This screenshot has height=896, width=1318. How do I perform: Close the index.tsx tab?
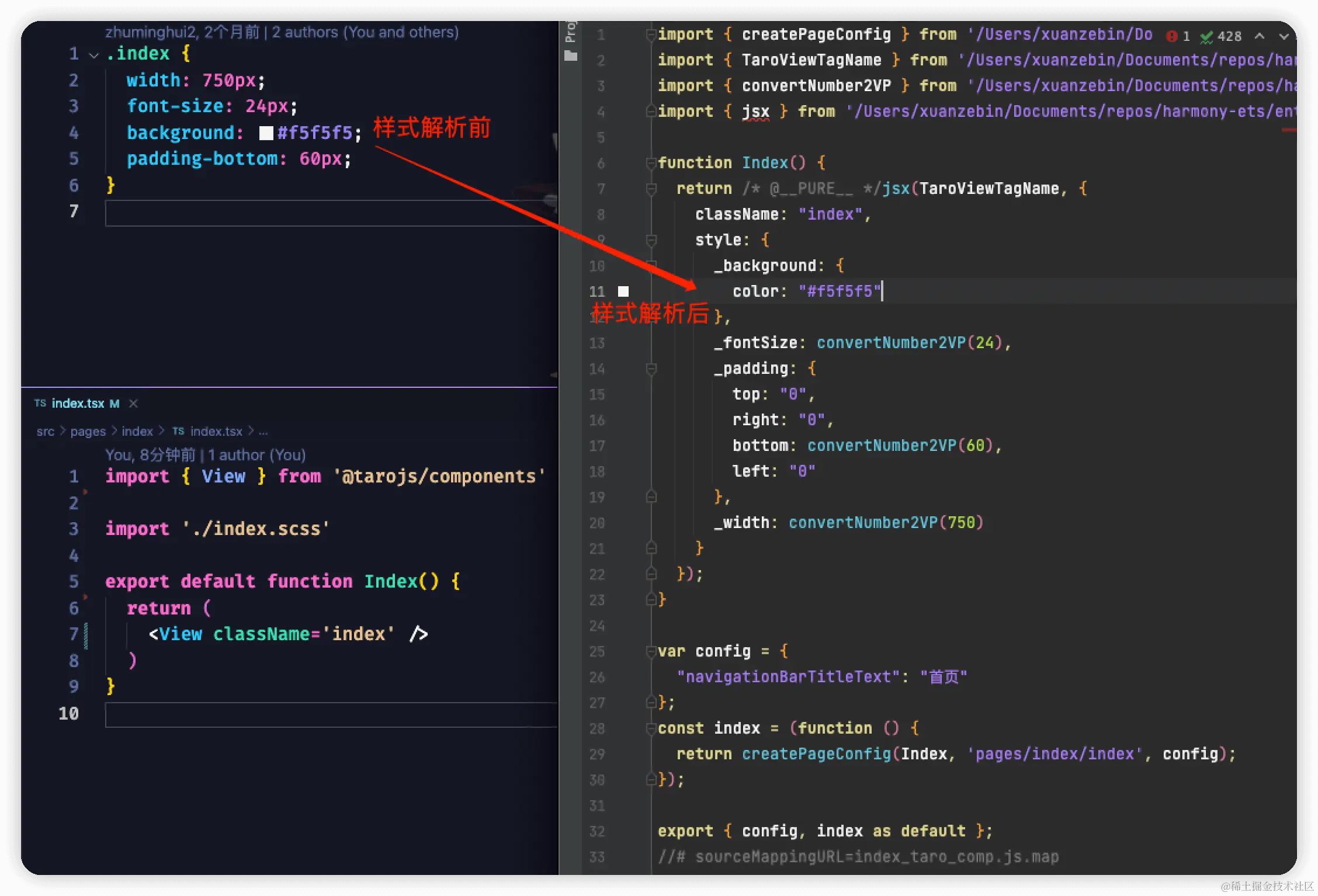click(x=133, y=403)
